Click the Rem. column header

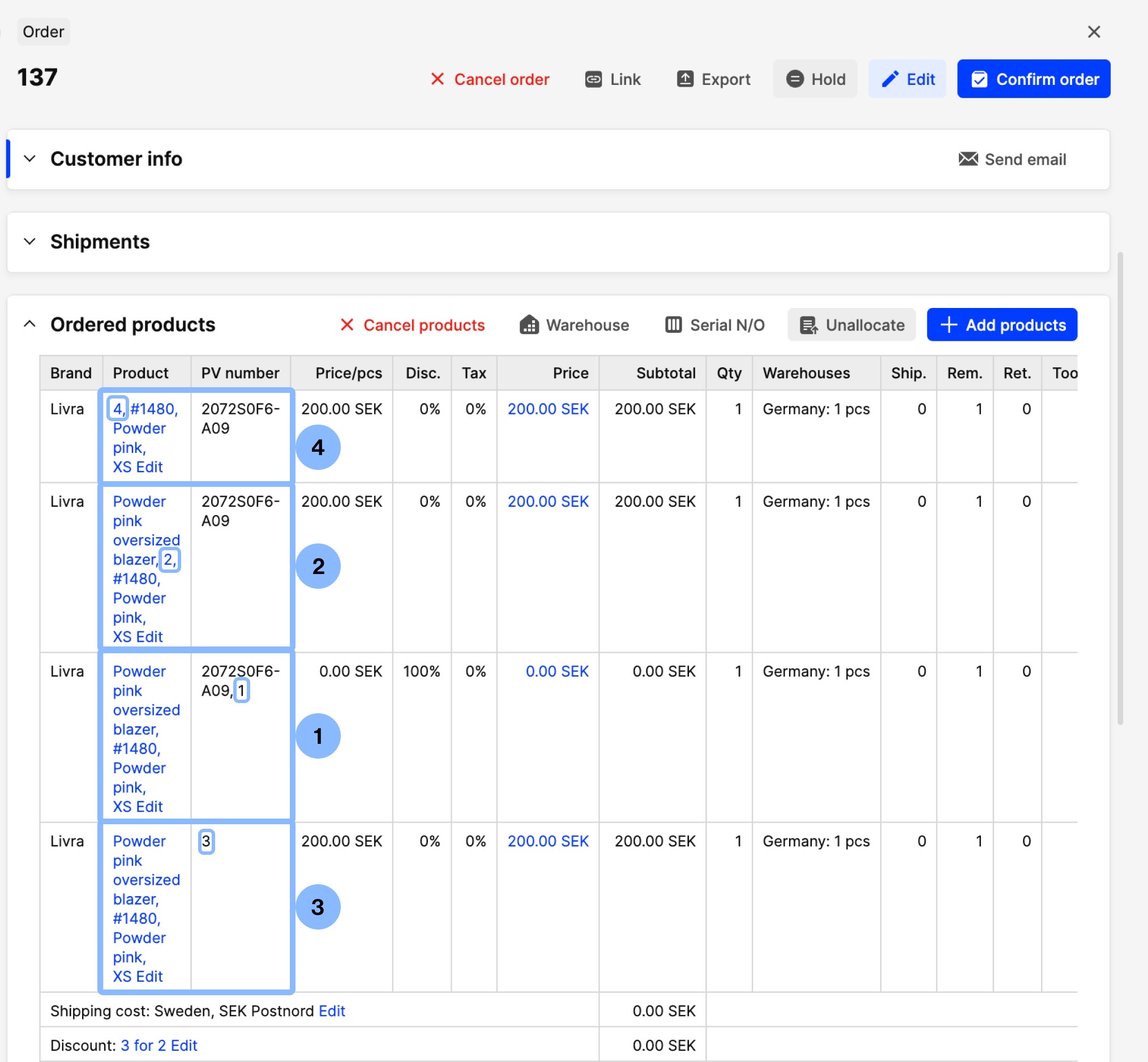[x=964, y=373]
